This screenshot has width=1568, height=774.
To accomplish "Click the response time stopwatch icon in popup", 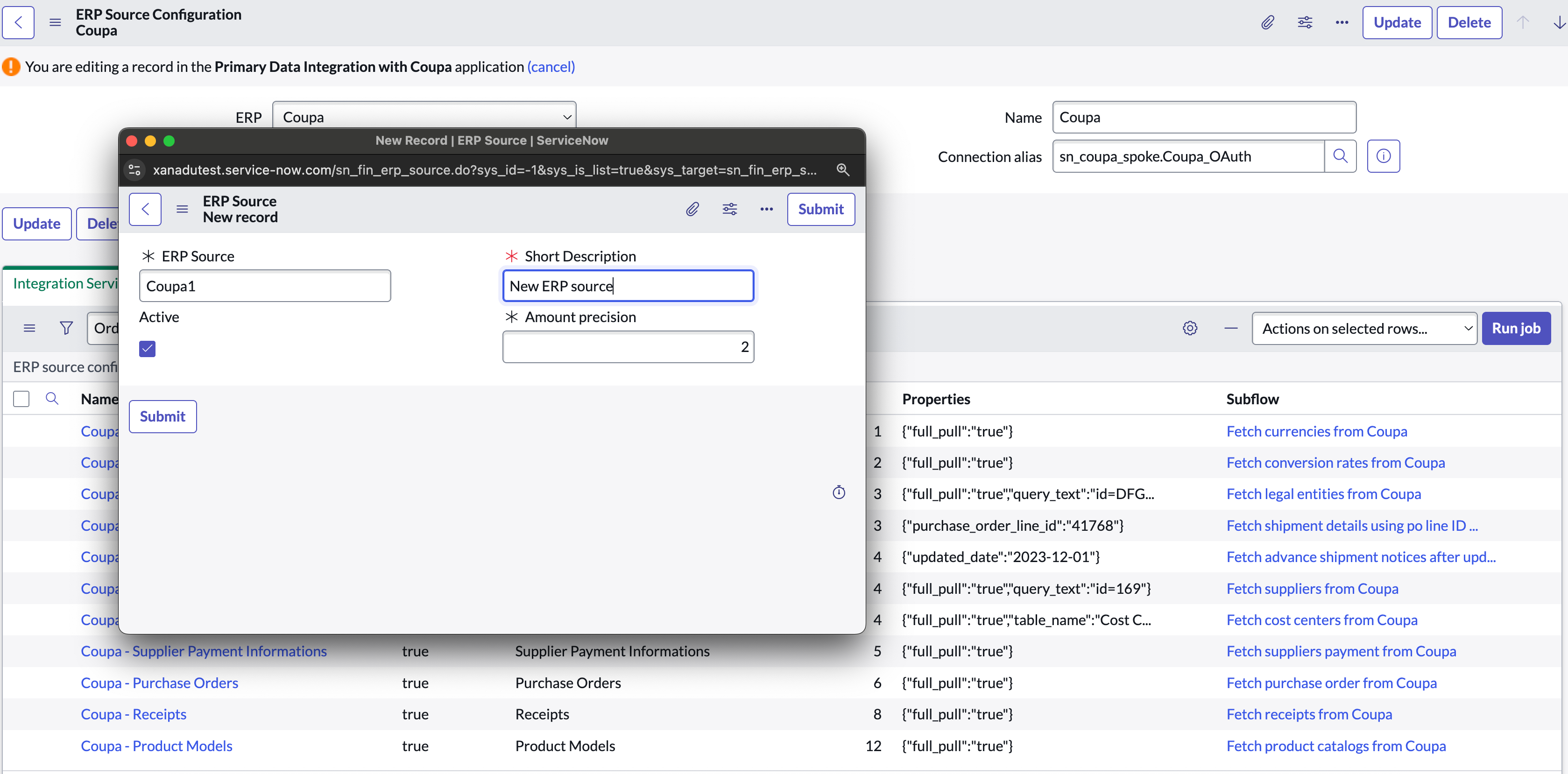I will click(x=839, y=492).
